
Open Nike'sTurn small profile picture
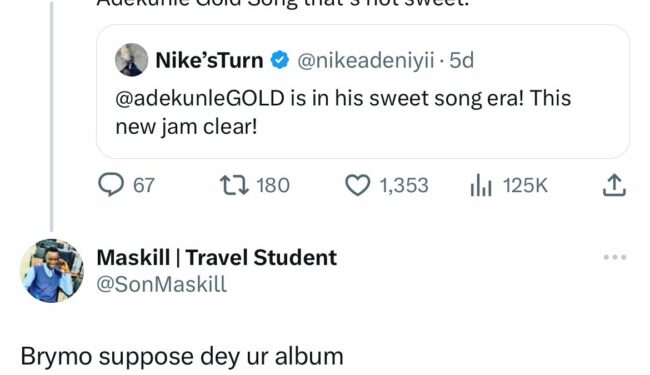131,60
